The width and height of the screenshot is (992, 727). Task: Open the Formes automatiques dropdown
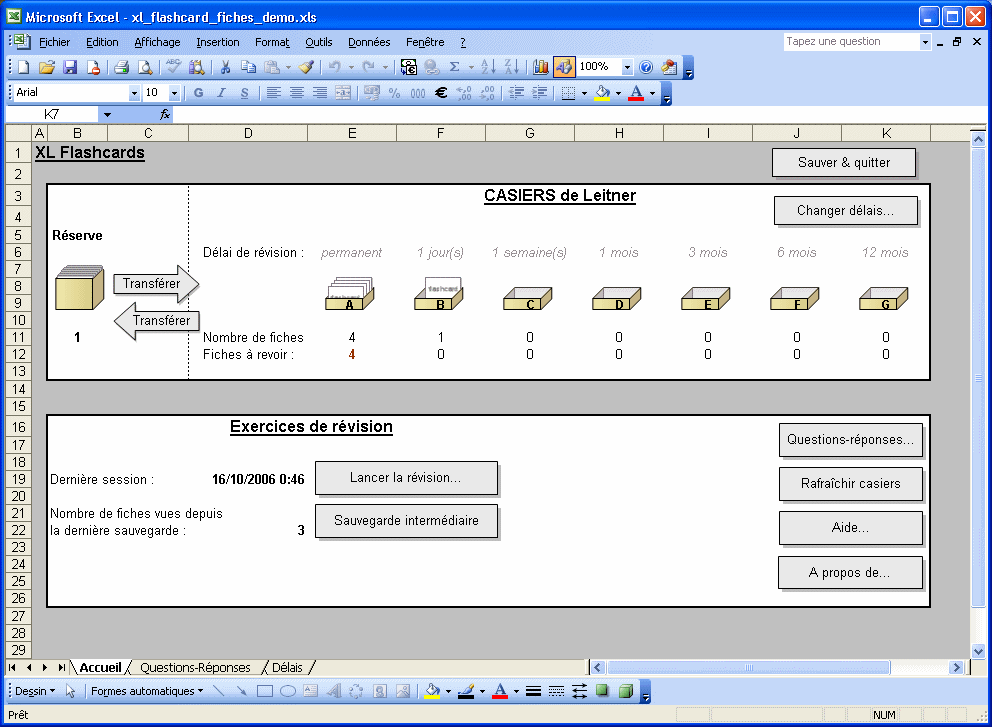click(147, 691)
